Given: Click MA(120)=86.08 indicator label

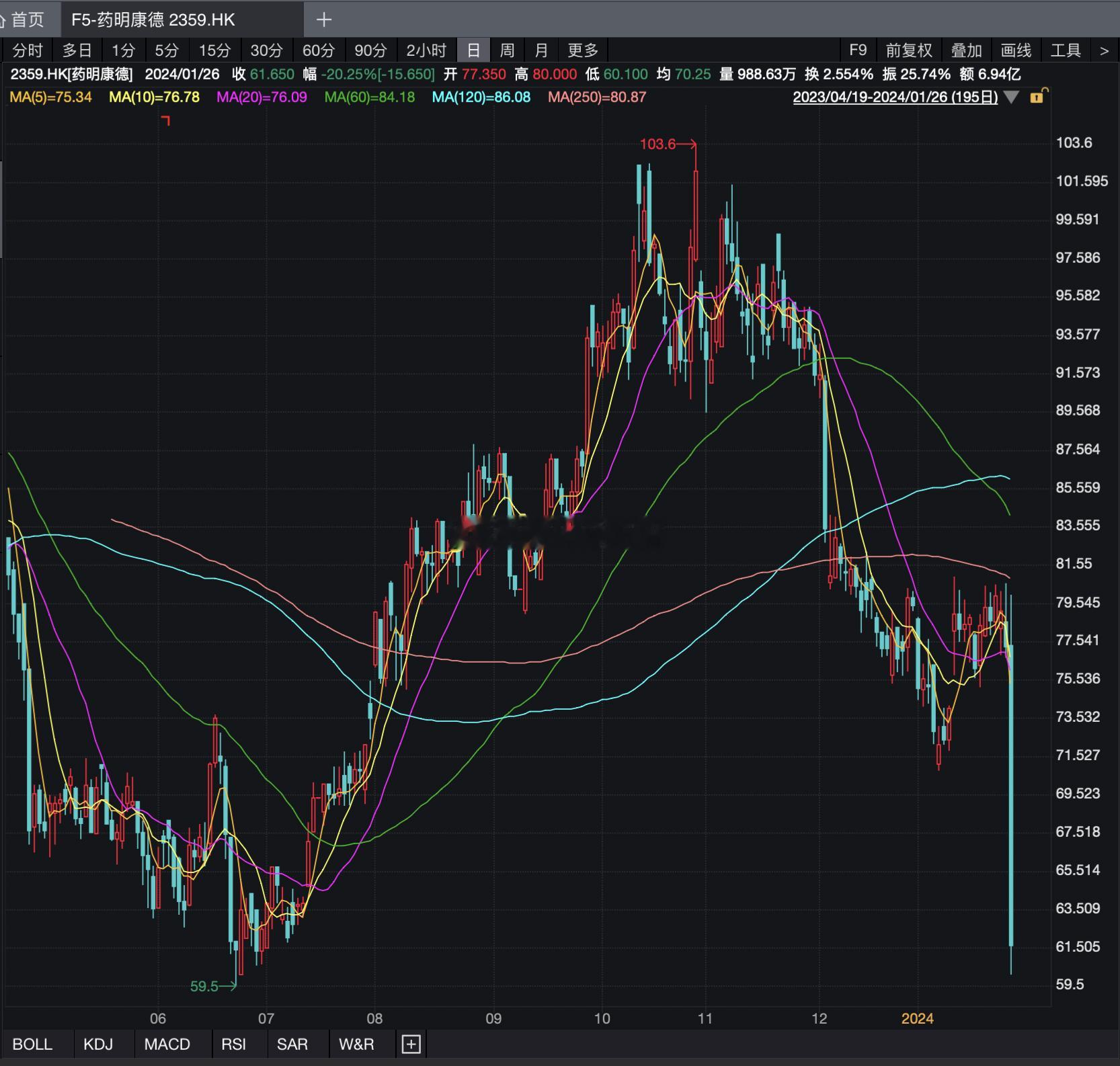Looking at the screenshot, I should [481, 97].
